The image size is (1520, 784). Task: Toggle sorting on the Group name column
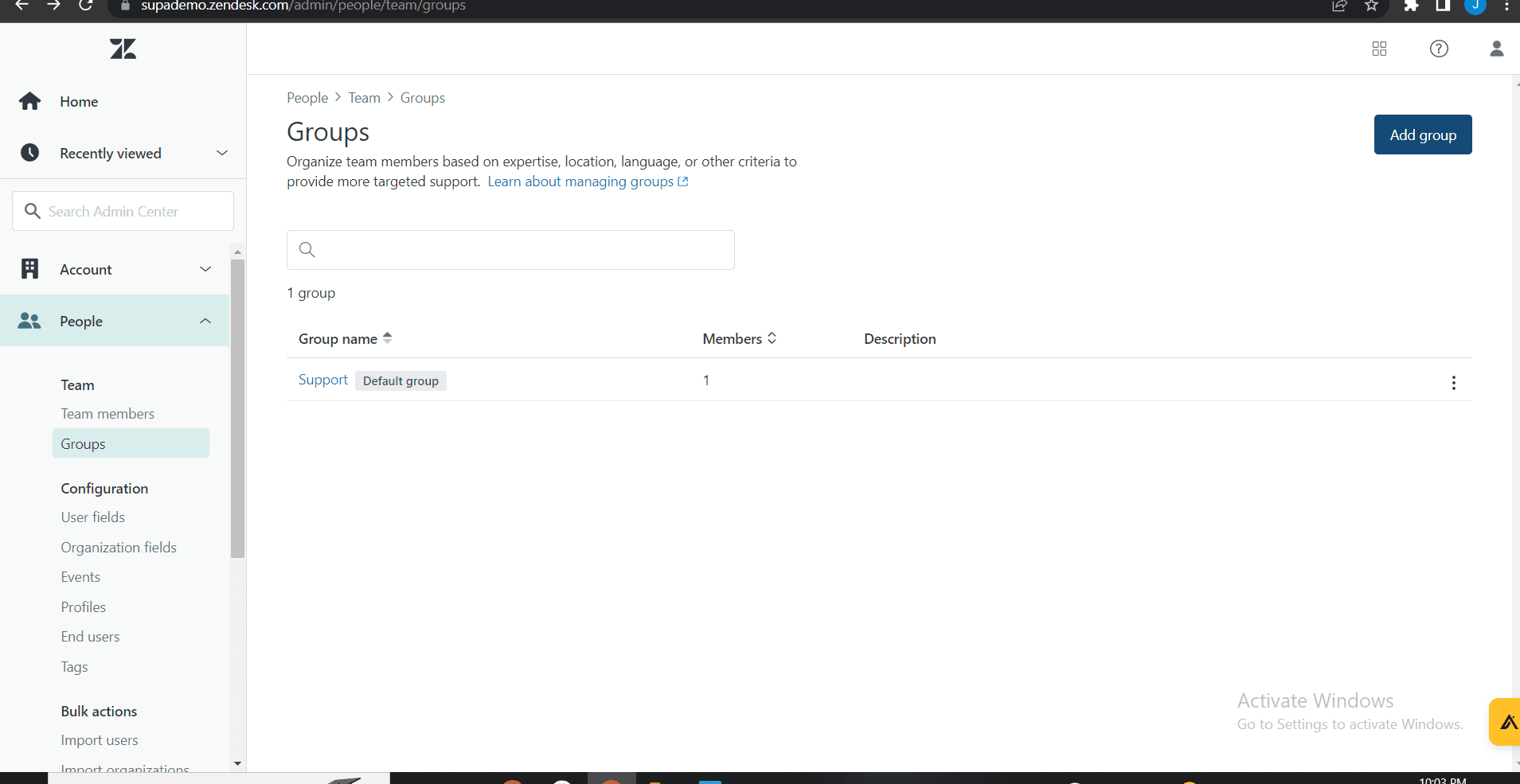pos(388,337)
